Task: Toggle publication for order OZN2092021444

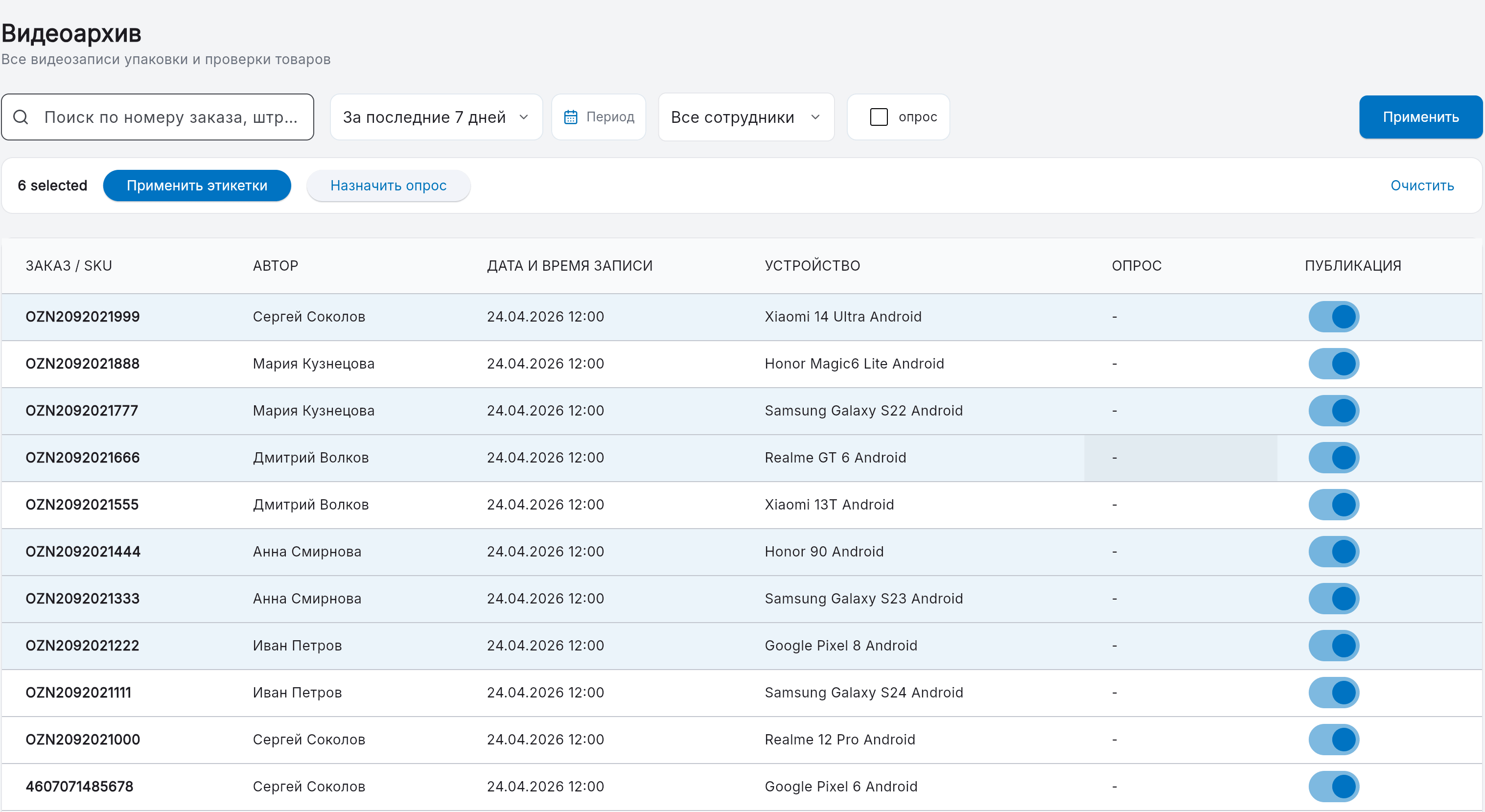Action: point(1333,552)
